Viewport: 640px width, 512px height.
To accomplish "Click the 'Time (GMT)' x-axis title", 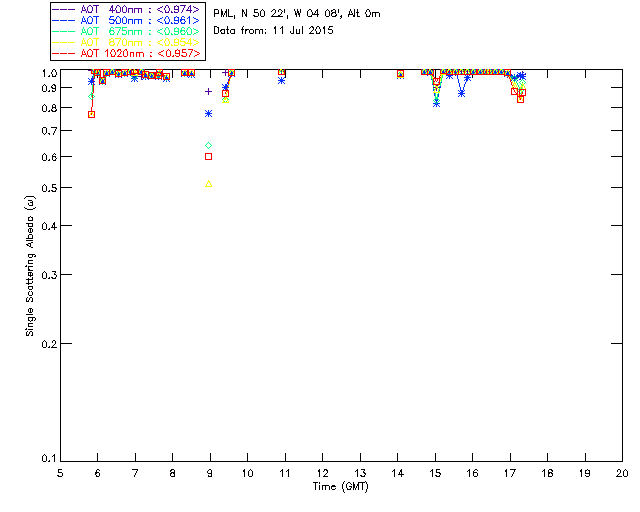I will pos(341,487).
